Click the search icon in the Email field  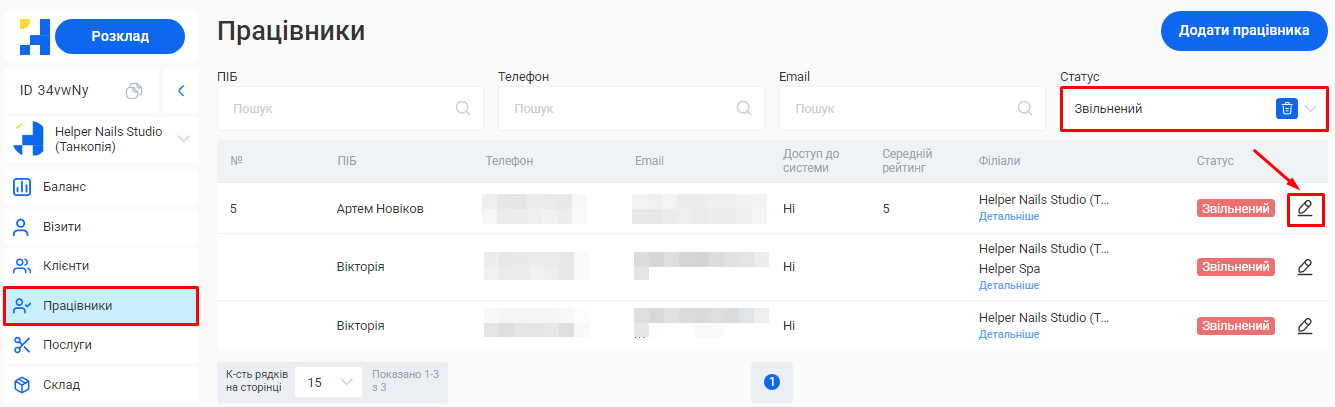click(1024, 108)
